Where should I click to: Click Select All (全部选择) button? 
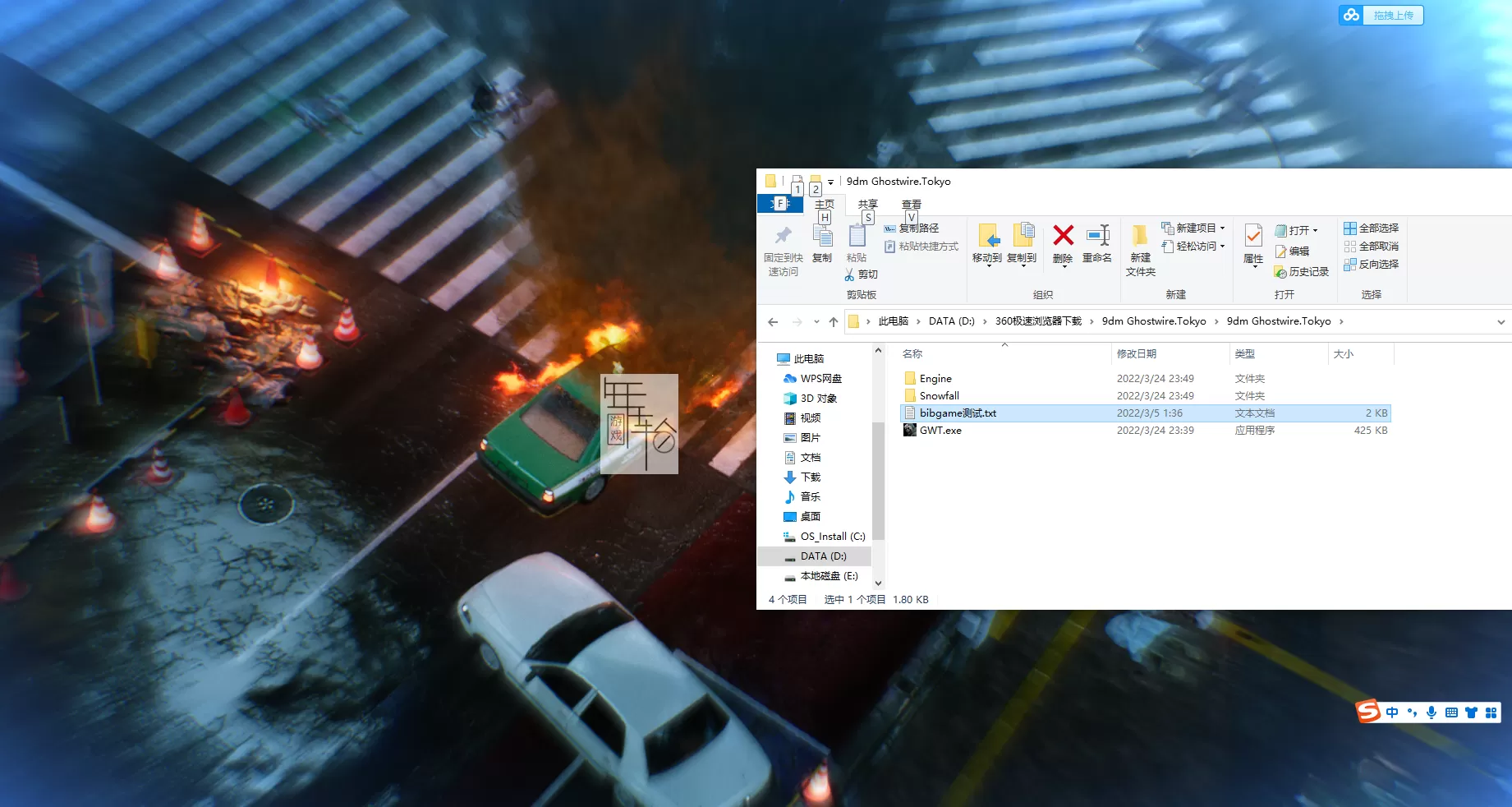1372,228
